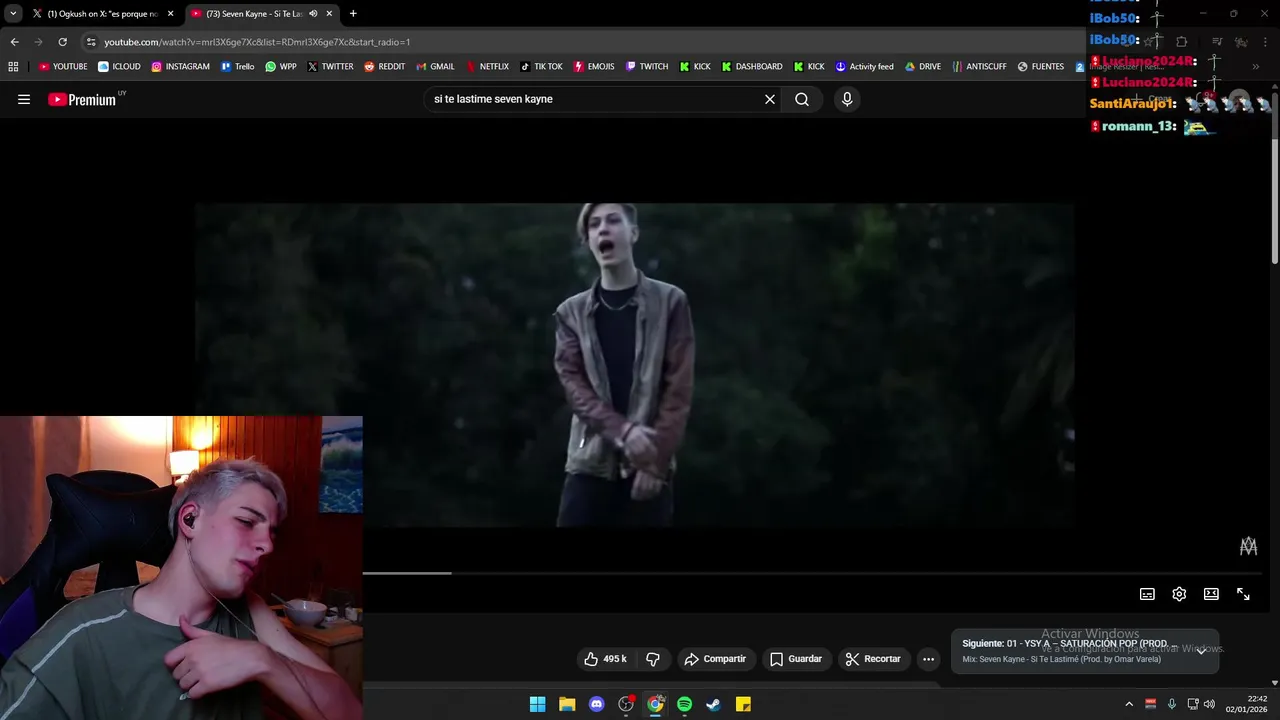The width and height of the screenshot is (1280, 720).
Task: Open the REDDIT bookmark
Action: [385, 67]
